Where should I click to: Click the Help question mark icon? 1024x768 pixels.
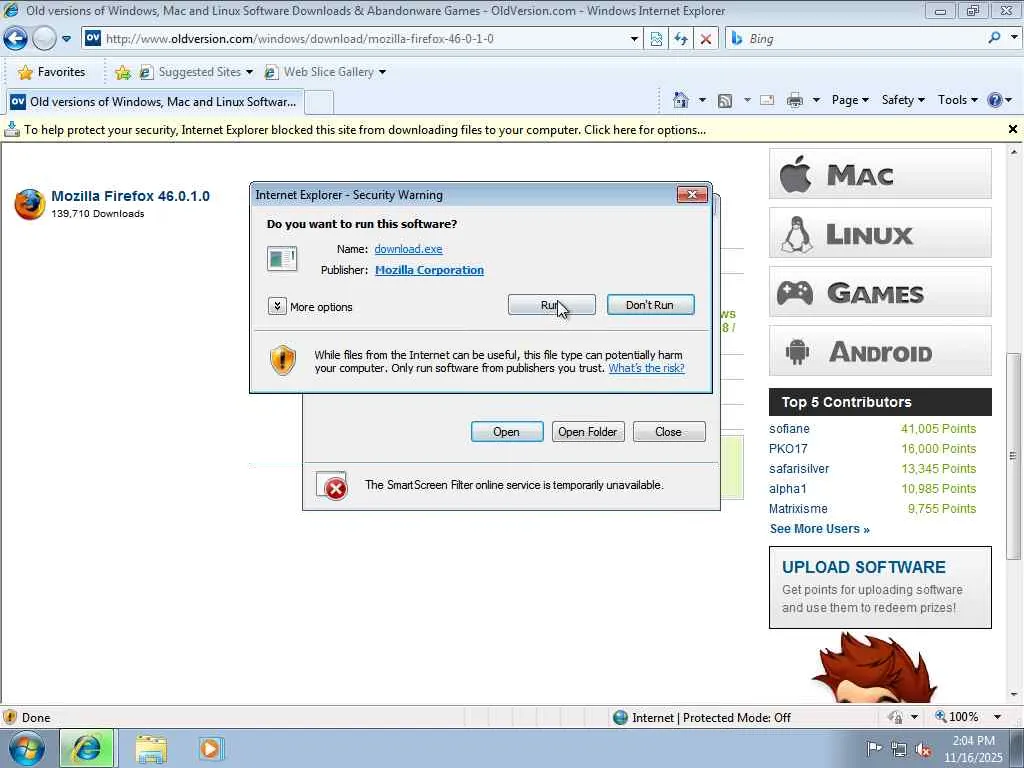[x=995, y=100]
